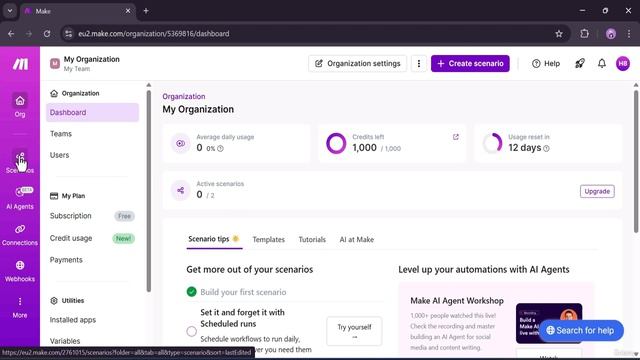Click the notifications bell icon
Image resolution: width=640 pixels, height=360 pixels.
(602, 63)
